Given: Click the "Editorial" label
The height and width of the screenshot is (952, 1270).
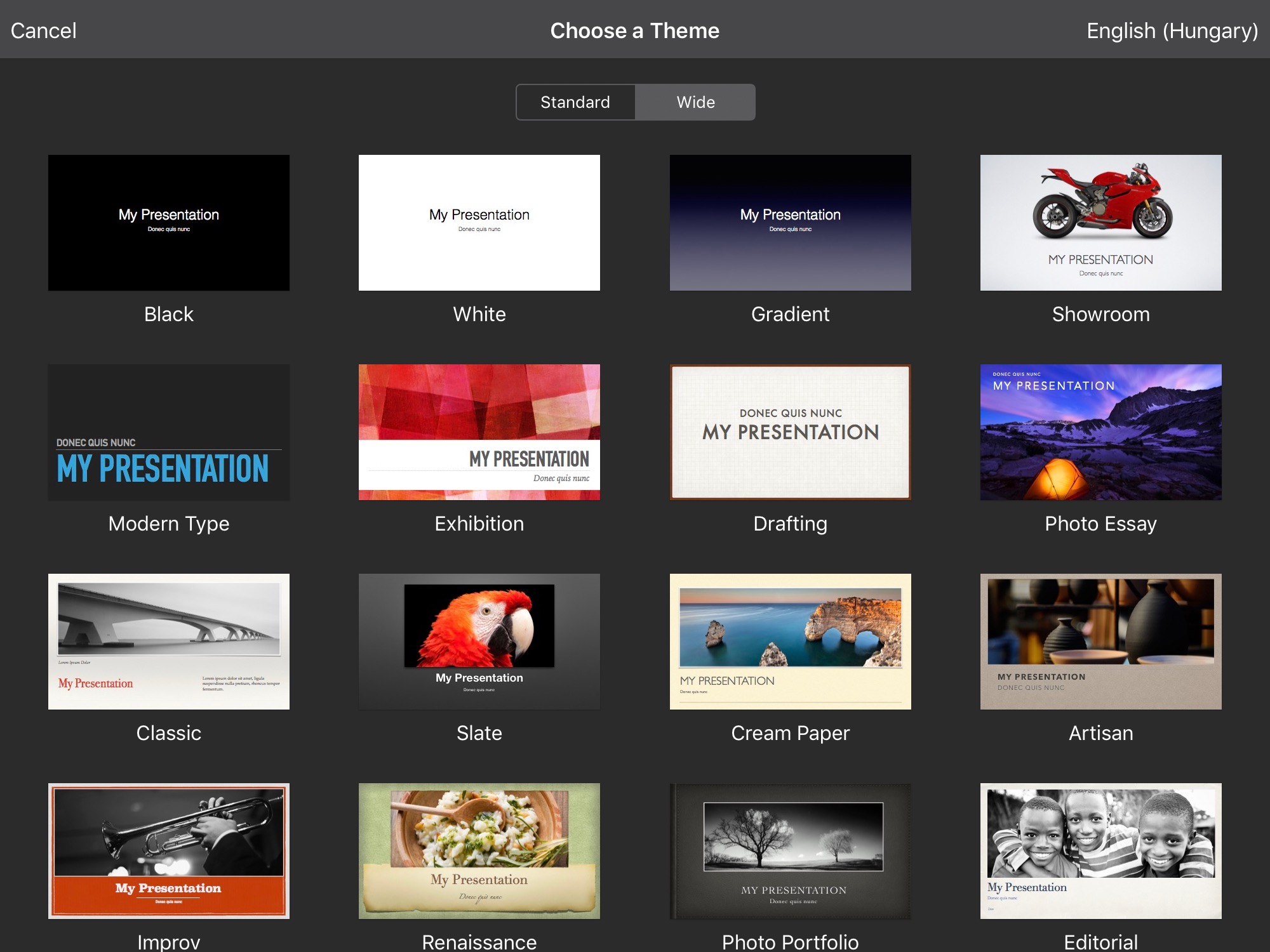Looking at the screenshot, I should pos(1101,942).
